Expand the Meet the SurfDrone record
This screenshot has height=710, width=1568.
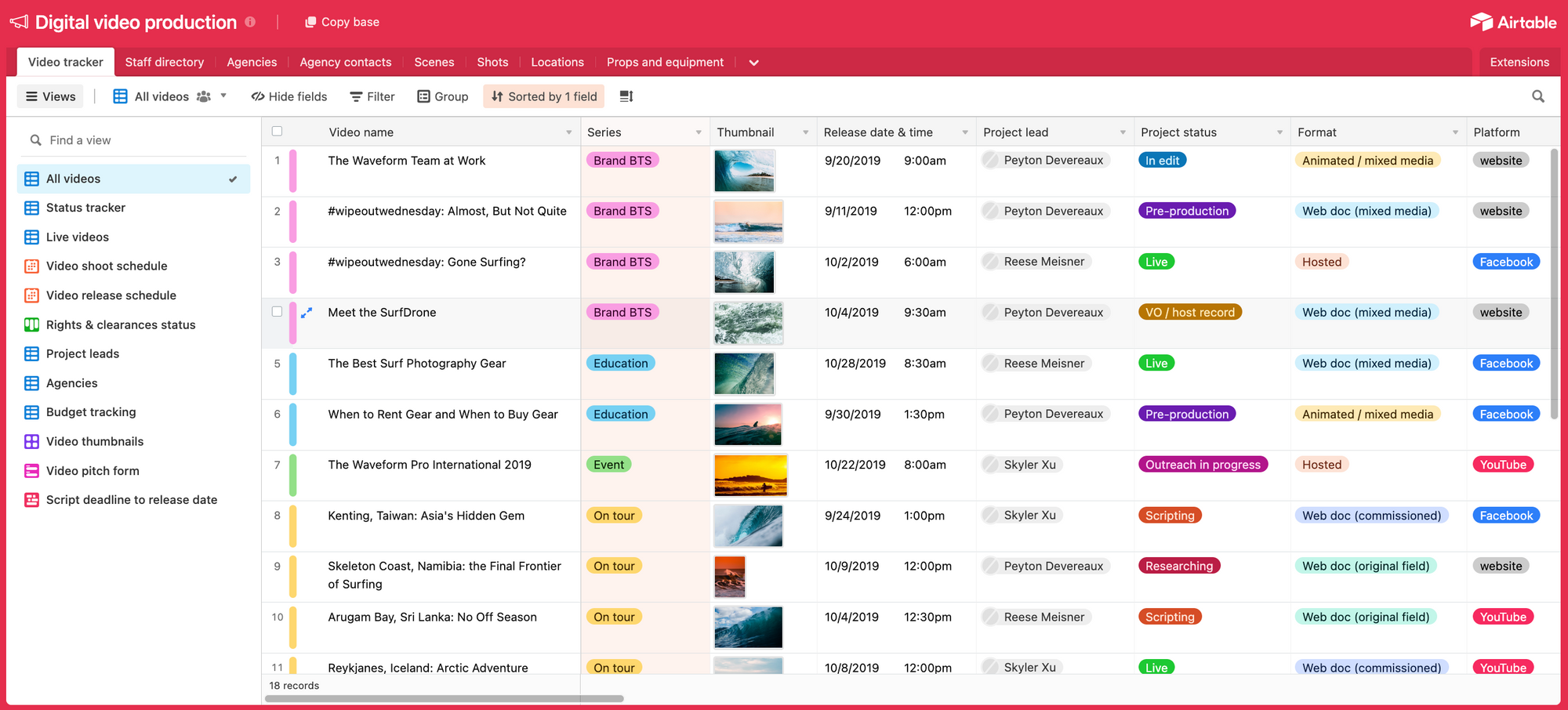tap(307, 312)
